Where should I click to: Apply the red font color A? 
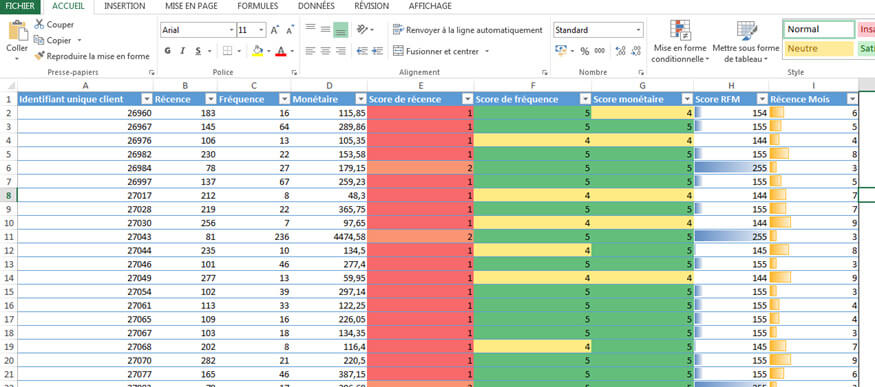pos(281,51)
